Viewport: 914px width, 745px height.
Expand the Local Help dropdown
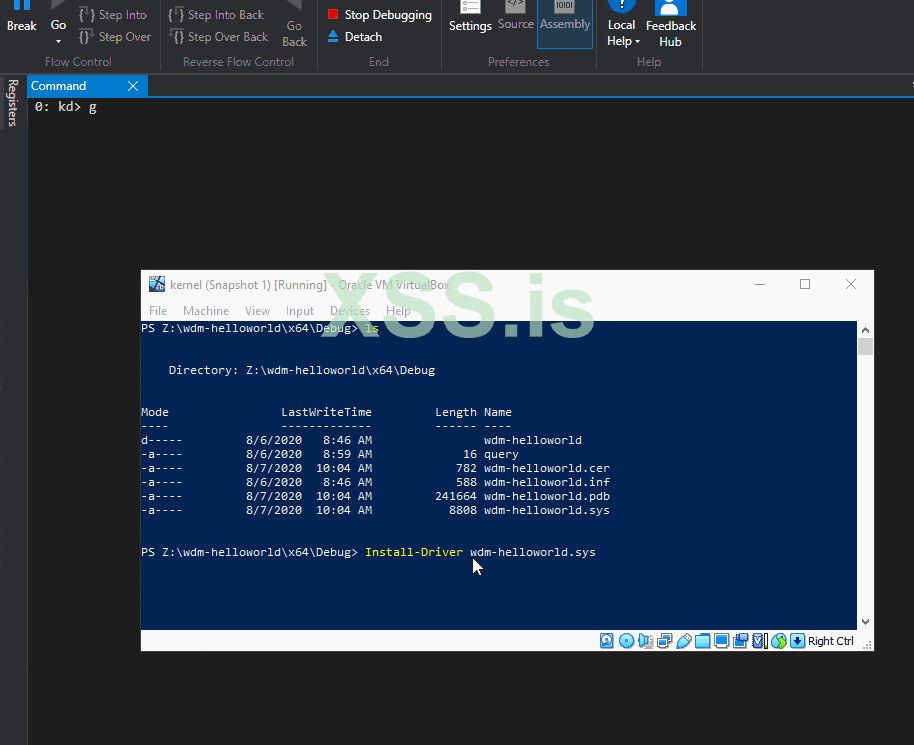coord(637,42)
